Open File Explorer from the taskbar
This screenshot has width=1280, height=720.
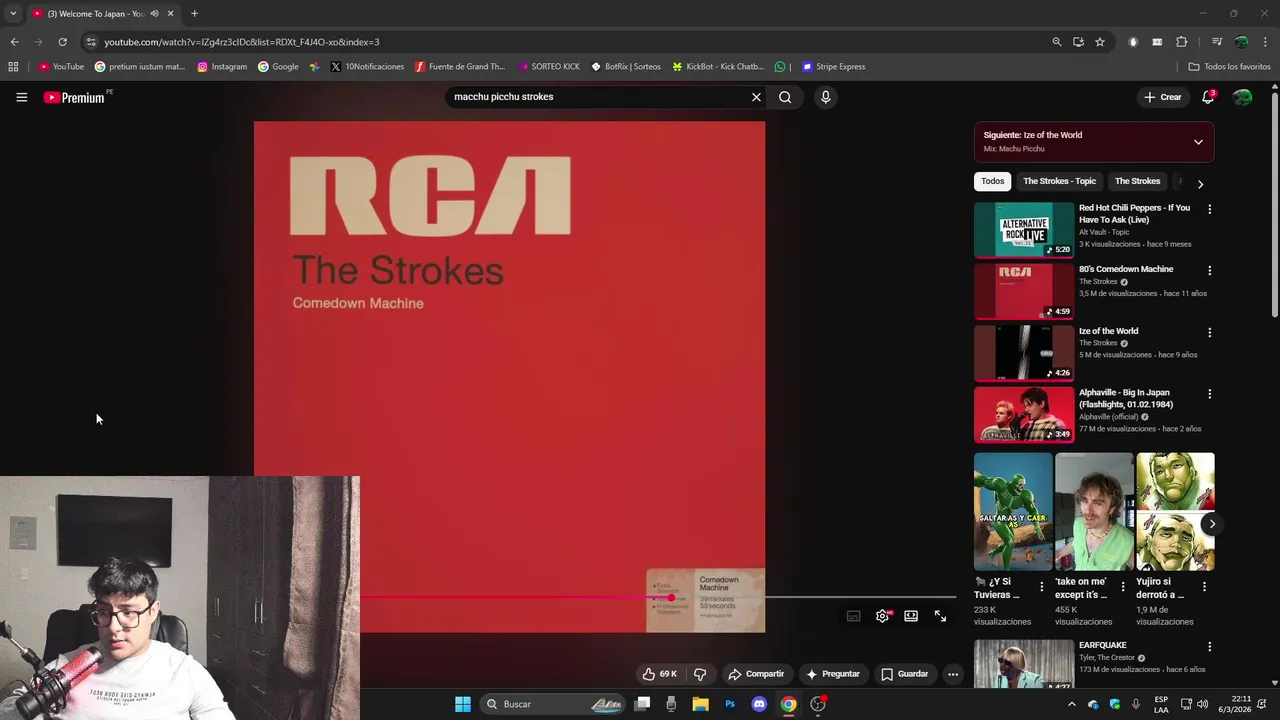click(x=700, y=704)
